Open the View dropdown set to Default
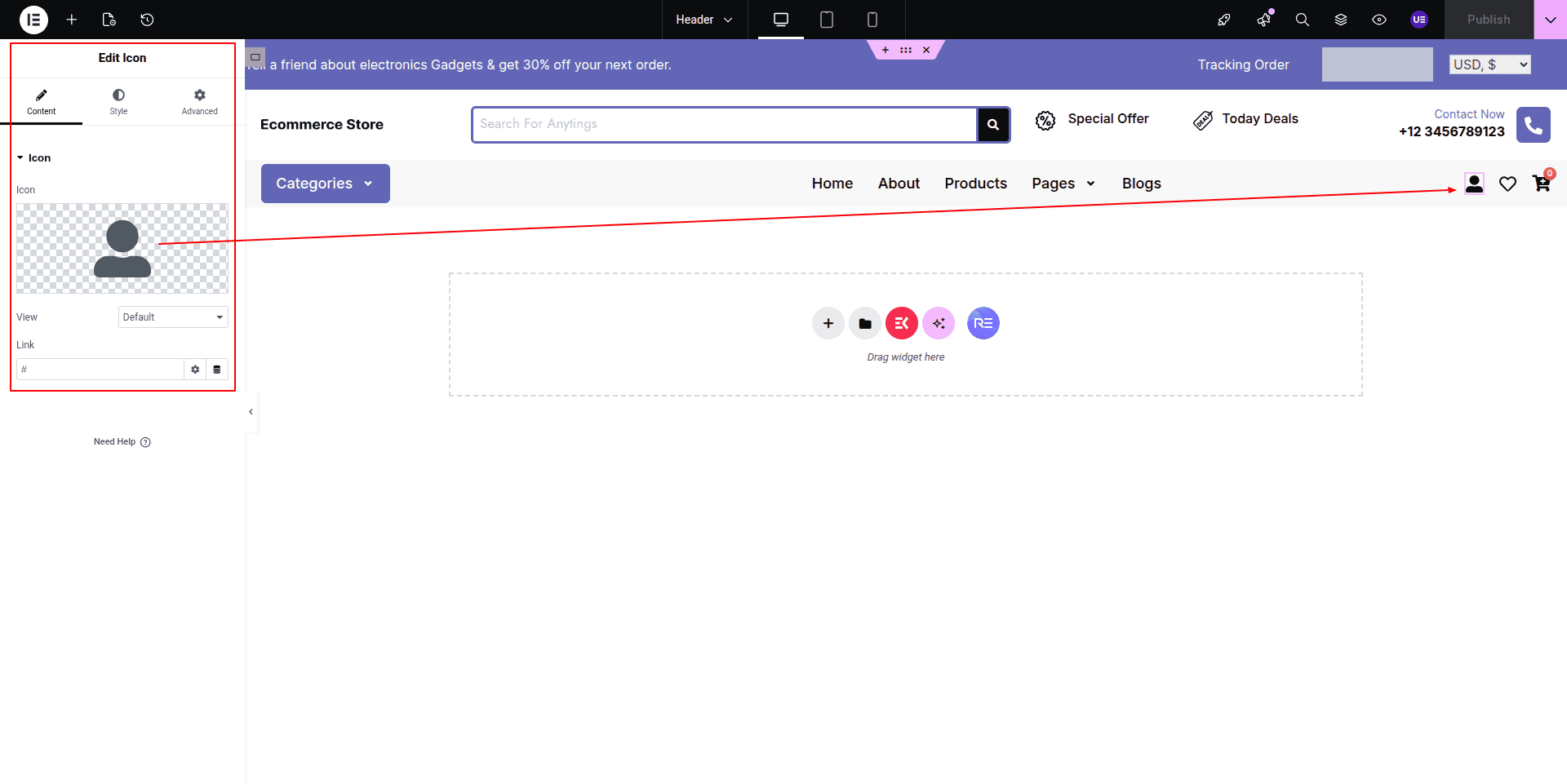This screenshot has height=784, width=1567. [173, 317]
